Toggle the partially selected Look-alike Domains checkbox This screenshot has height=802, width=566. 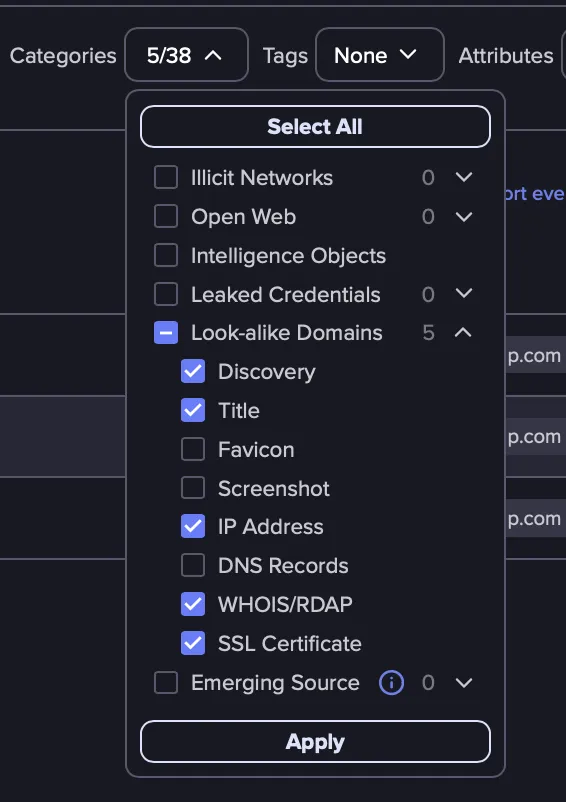pyautogui.click(x=166, y=332)
